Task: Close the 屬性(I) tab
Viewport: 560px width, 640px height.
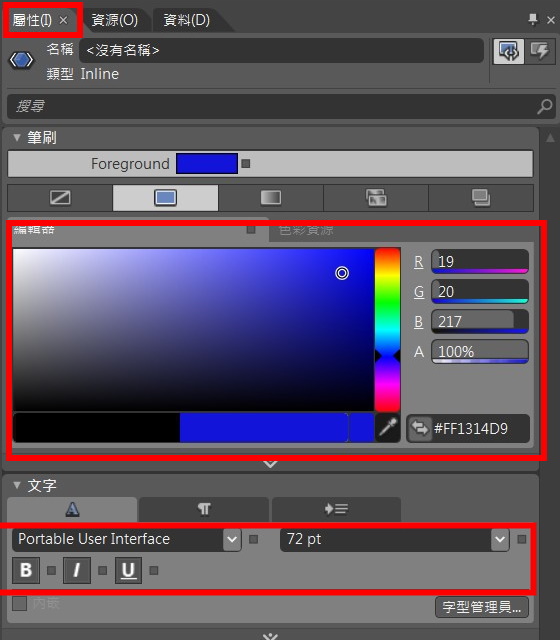Action: pos(64,20)
